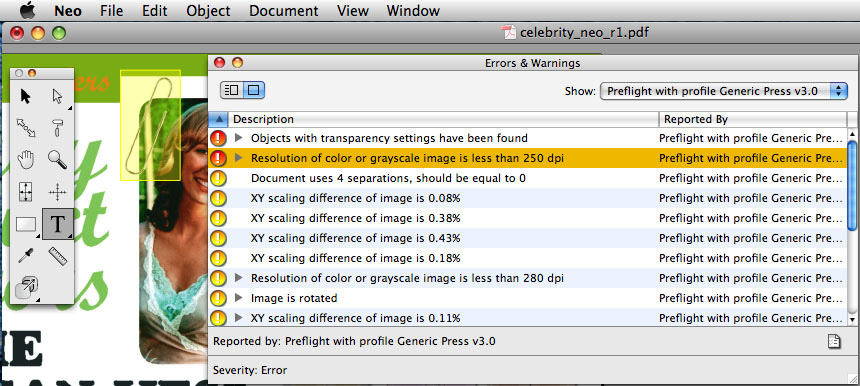
Task: Sort by the severity arrow column header
Action: point(218,119)
